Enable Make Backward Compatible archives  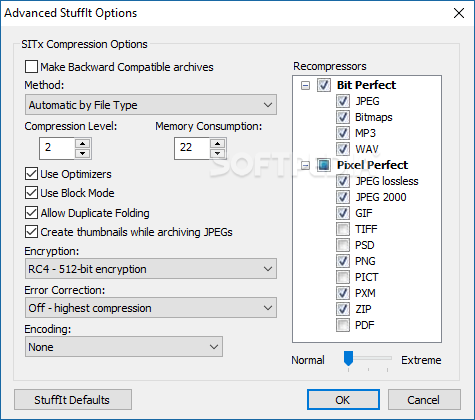31,67
